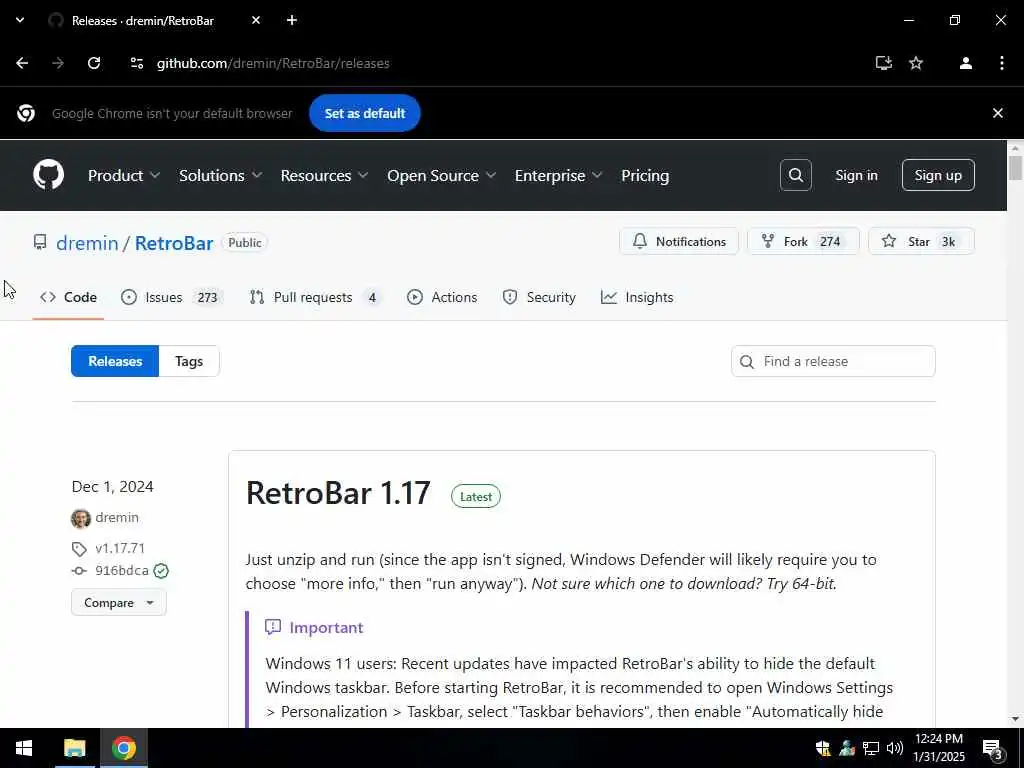Close the Releases dremin/RetroBar tab
The height and width of the screenshot is (768, 1024).
(256, 20)
